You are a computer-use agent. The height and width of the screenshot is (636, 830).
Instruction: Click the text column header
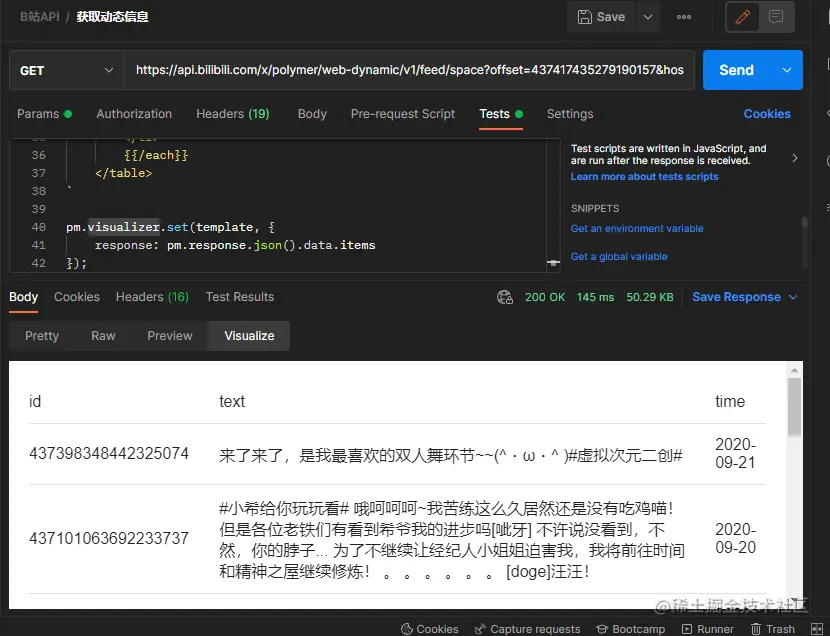tap(232, 402)
